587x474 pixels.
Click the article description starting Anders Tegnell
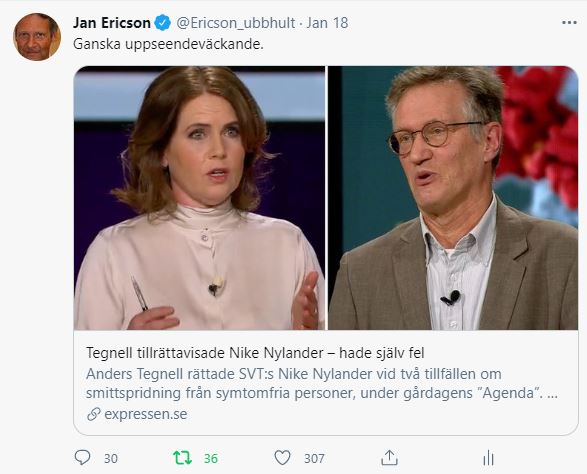point(322,384)
